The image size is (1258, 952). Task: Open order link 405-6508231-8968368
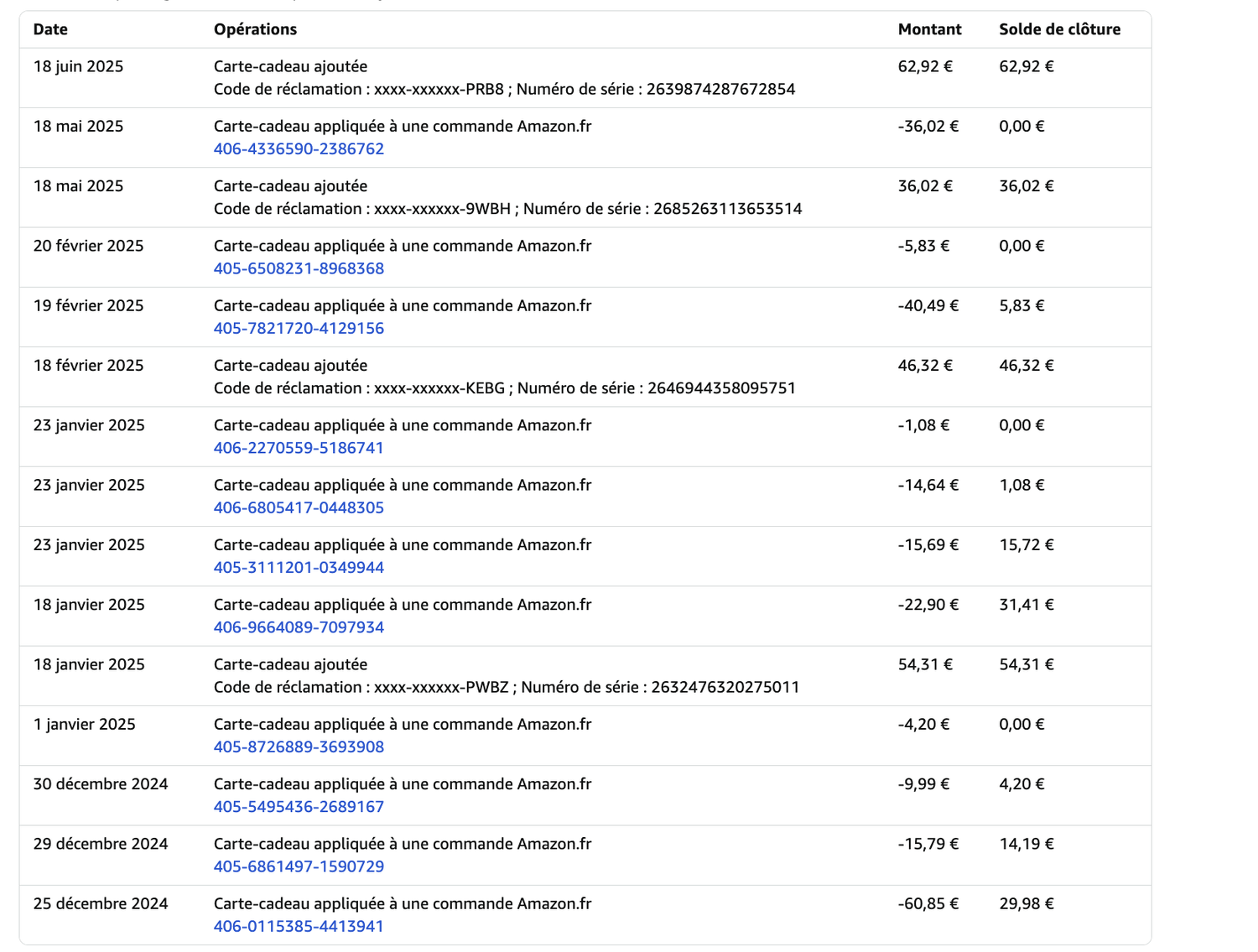point(299,269)
